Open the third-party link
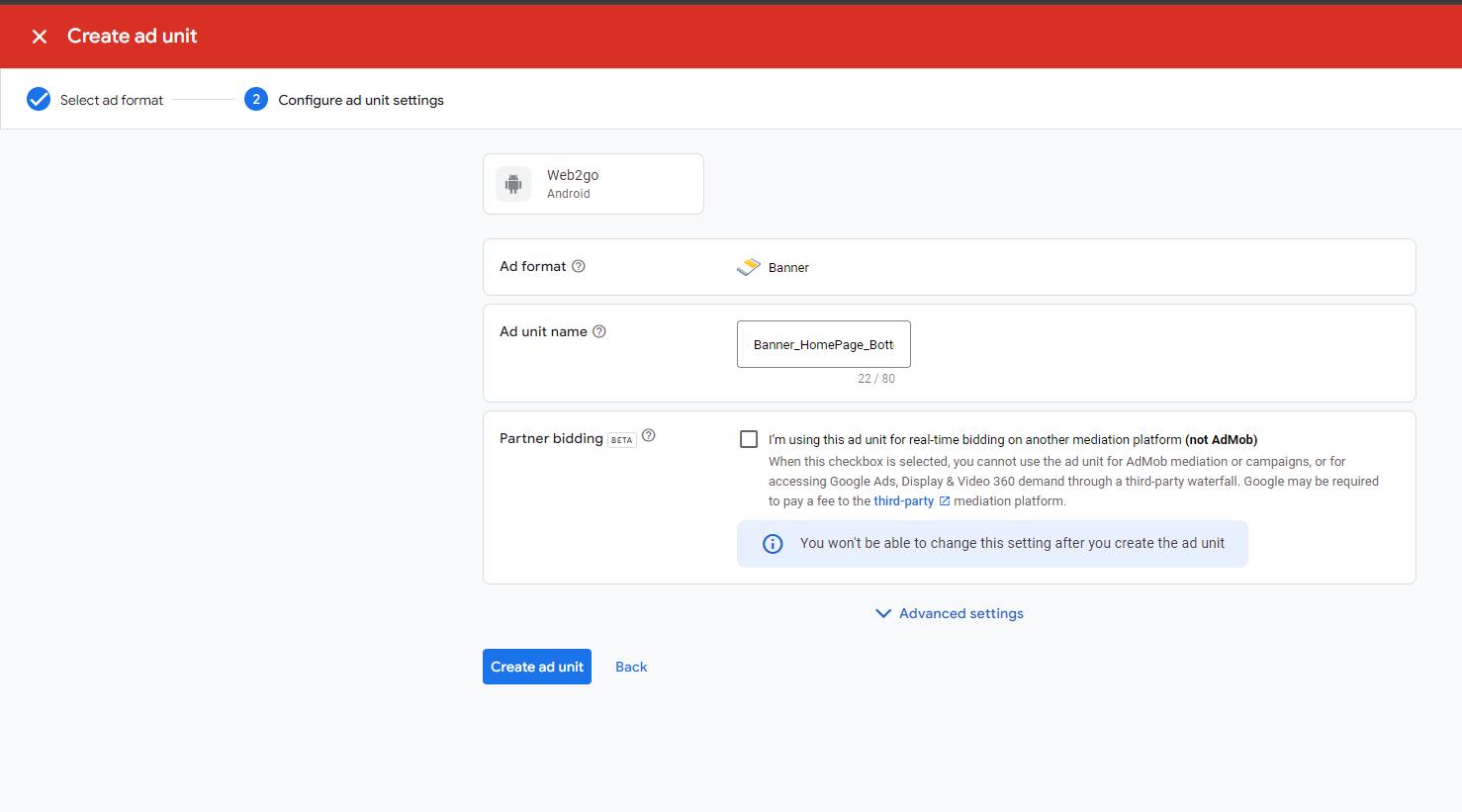The height and width of the screenshot is (812, 1462). click(903, 501)
